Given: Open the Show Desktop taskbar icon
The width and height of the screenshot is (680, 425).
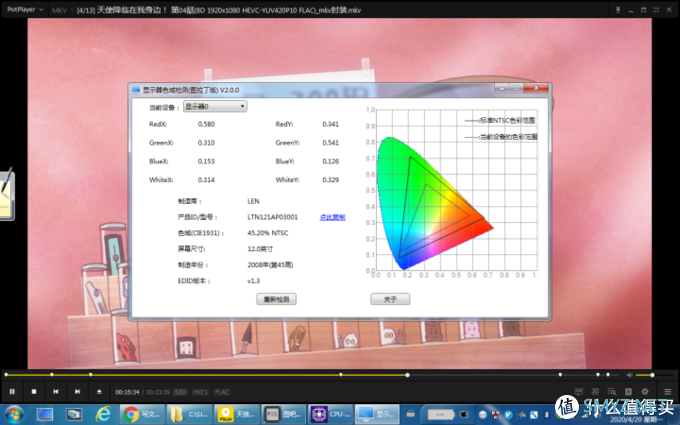Looking at the screenshot, I should [x=45, y=414].
